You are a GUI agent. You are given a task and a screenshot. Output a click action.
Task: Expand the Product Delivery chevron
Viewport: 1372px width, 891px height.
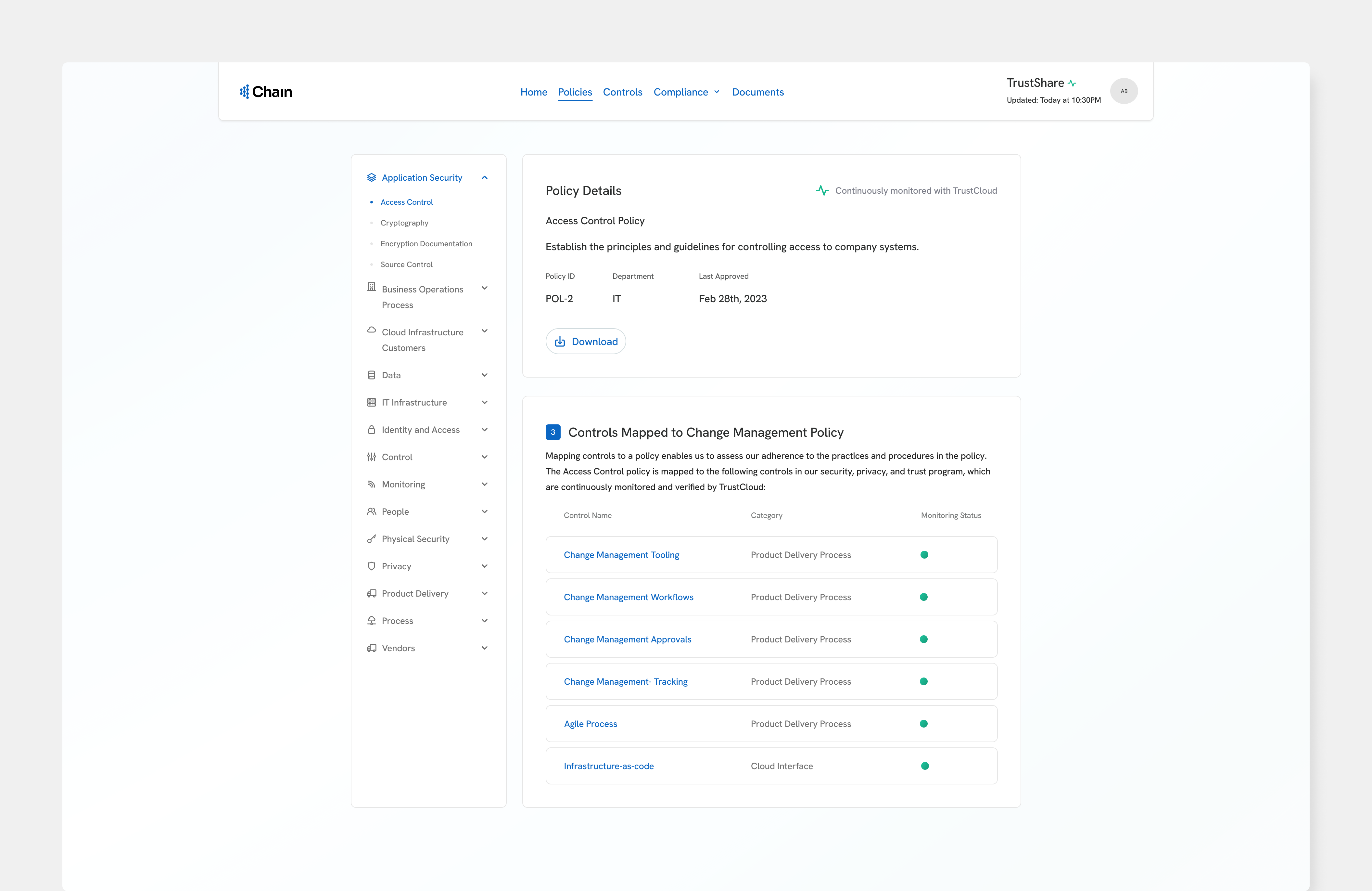click(x=484, y=593)
